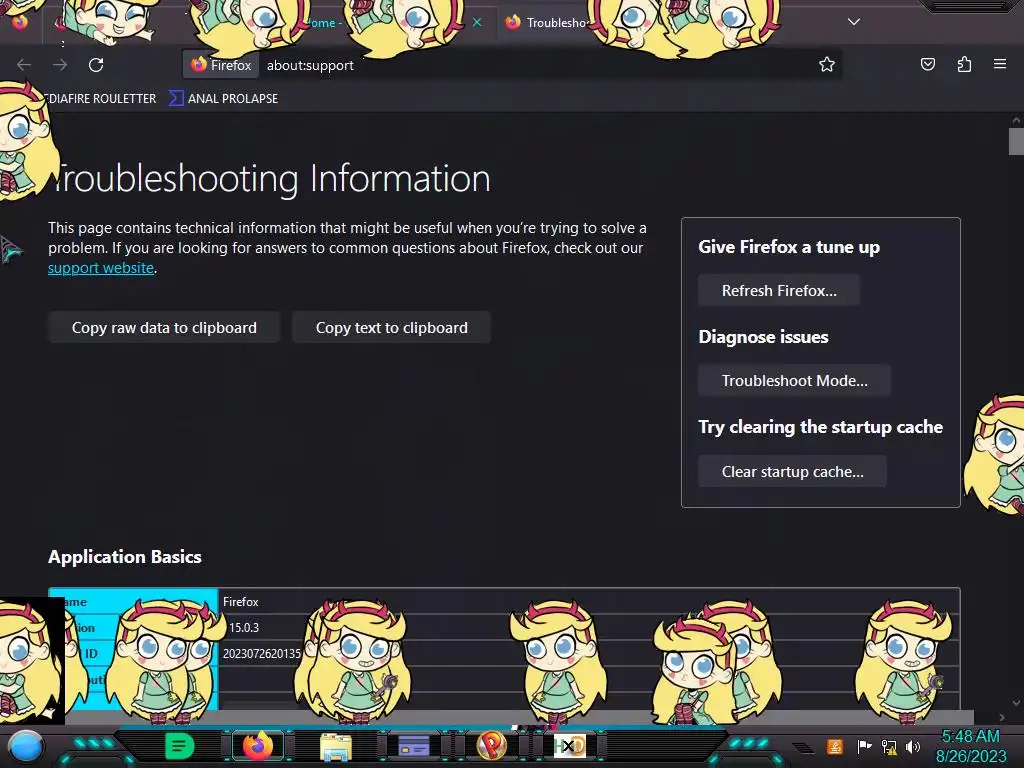Click the Troubleshooting Information page heading
The width and height of the screenshot is (1024, 768).
pyautogui.click(x=269, y=178)
